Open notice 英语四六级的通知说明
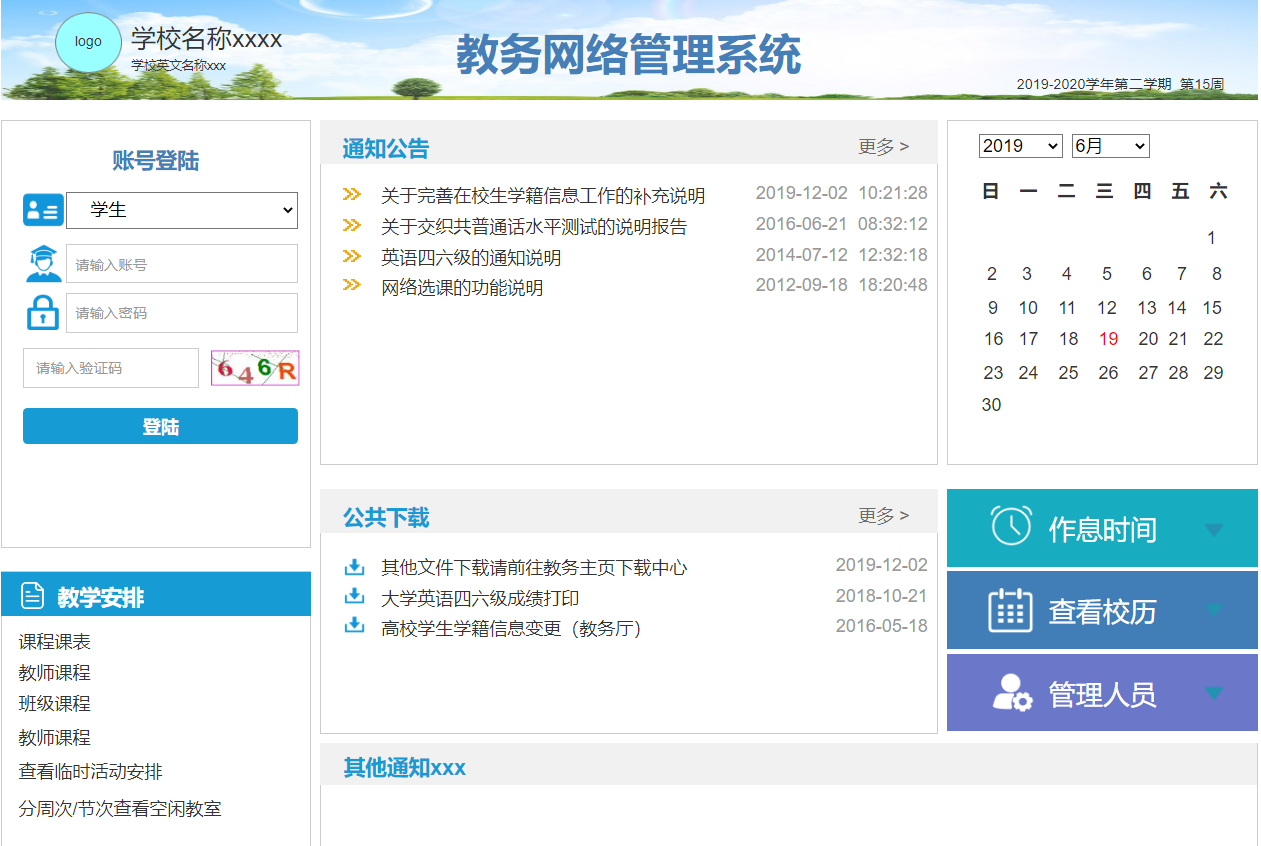Viewport: 1261px width, 846px height. click(x=471, y=258)
